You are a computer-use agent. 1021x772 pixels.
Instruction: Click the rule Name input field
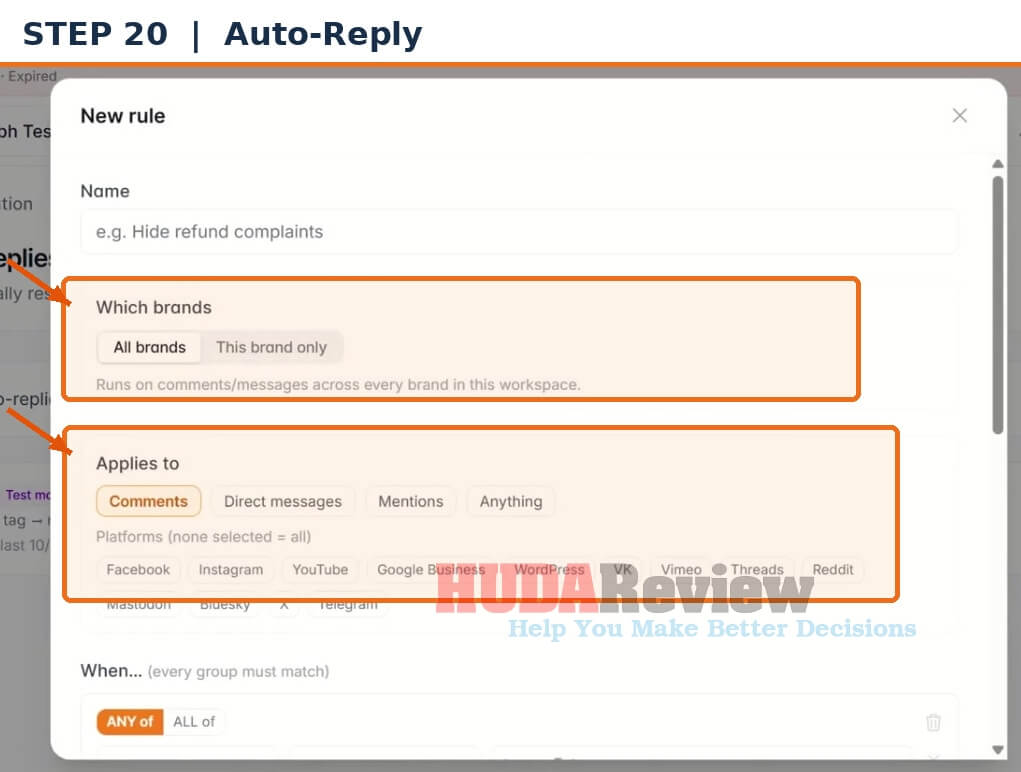click(x=519, y=232)
